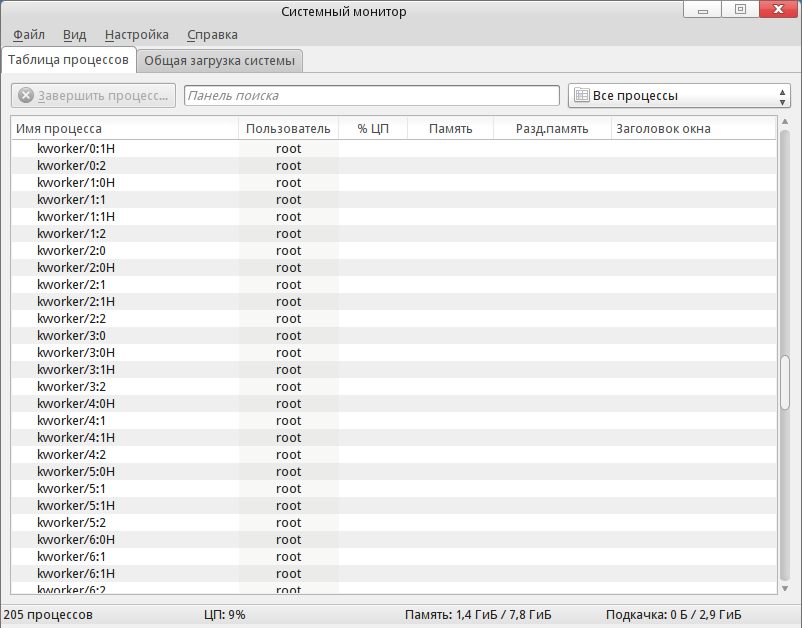The width and height of the screenshot is (802, 628).
Task: Select process kworker/6:1
Action: tap(394, 557)
